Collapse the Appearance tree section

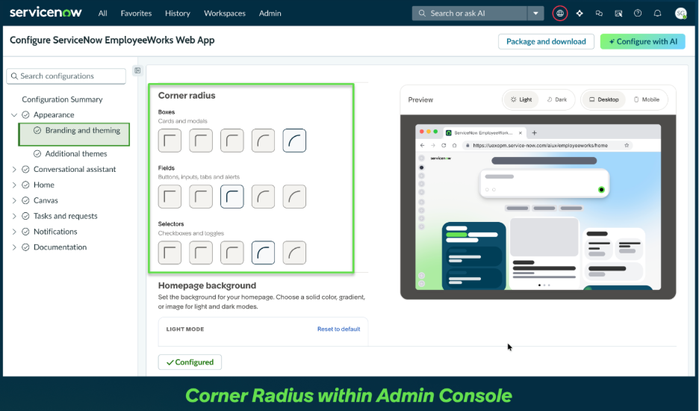[14, 115]
